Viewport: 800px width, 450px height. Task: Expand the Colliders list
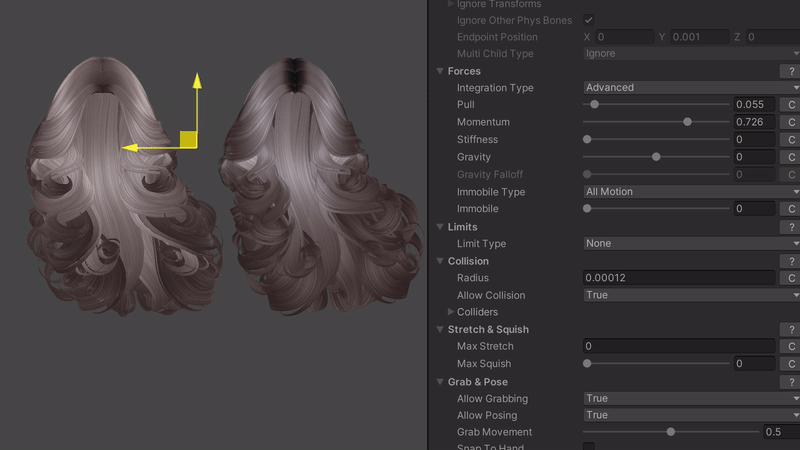(451, 312)
